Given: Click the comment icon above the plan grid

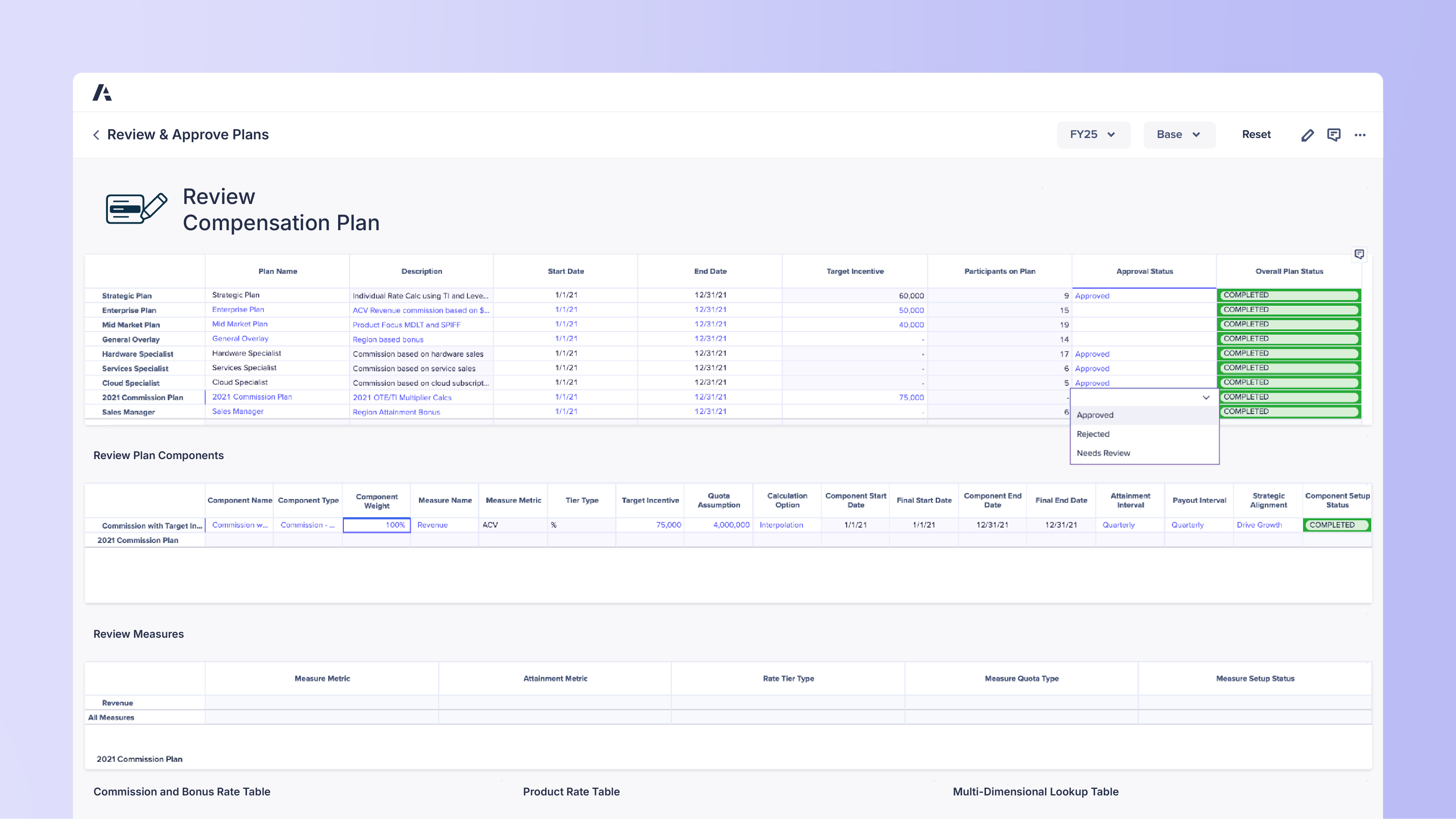Looking at the screenshot, I should (x=1359, y=254).
